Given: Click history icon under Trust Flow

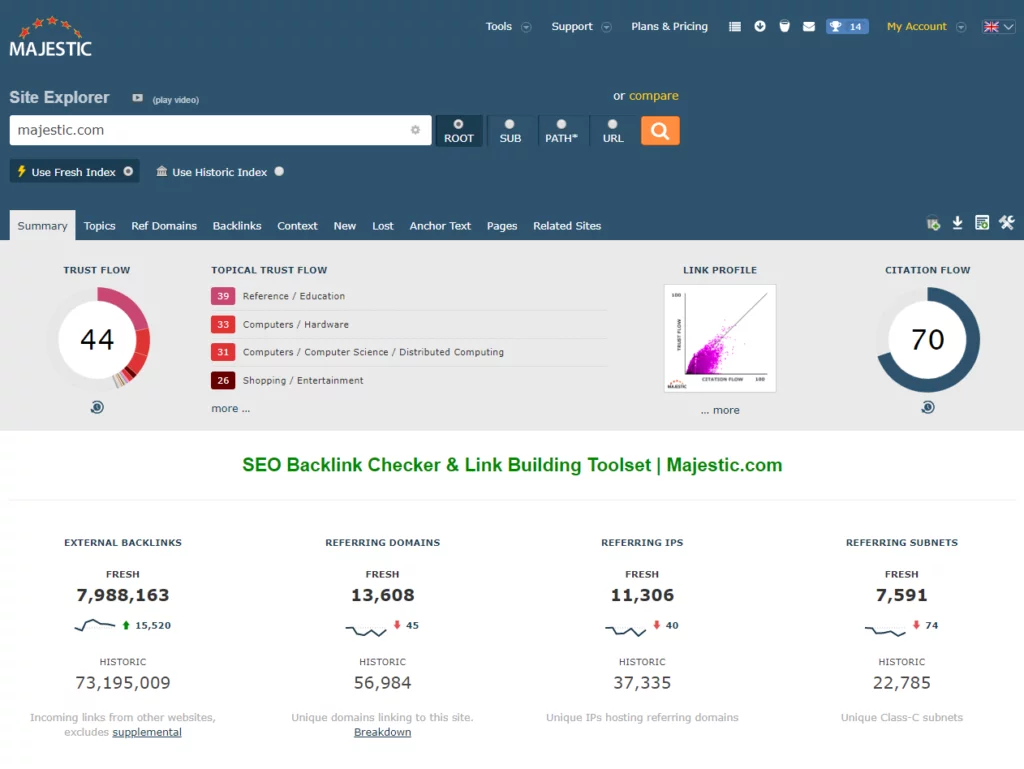Looking at the screenshot, I should point(97,407).
